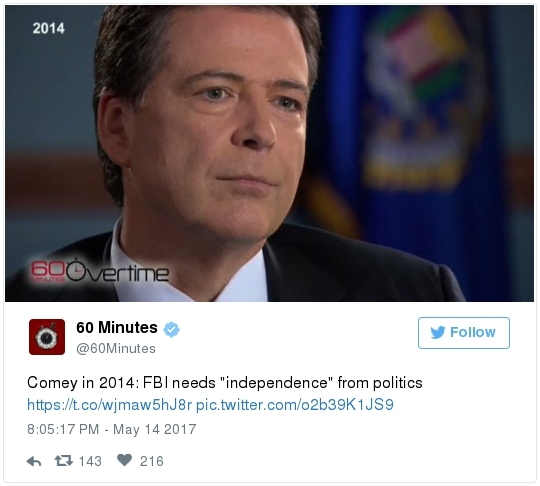Click the Twitter bird in Follow button

pyautogui.click(x=438, y=332)
